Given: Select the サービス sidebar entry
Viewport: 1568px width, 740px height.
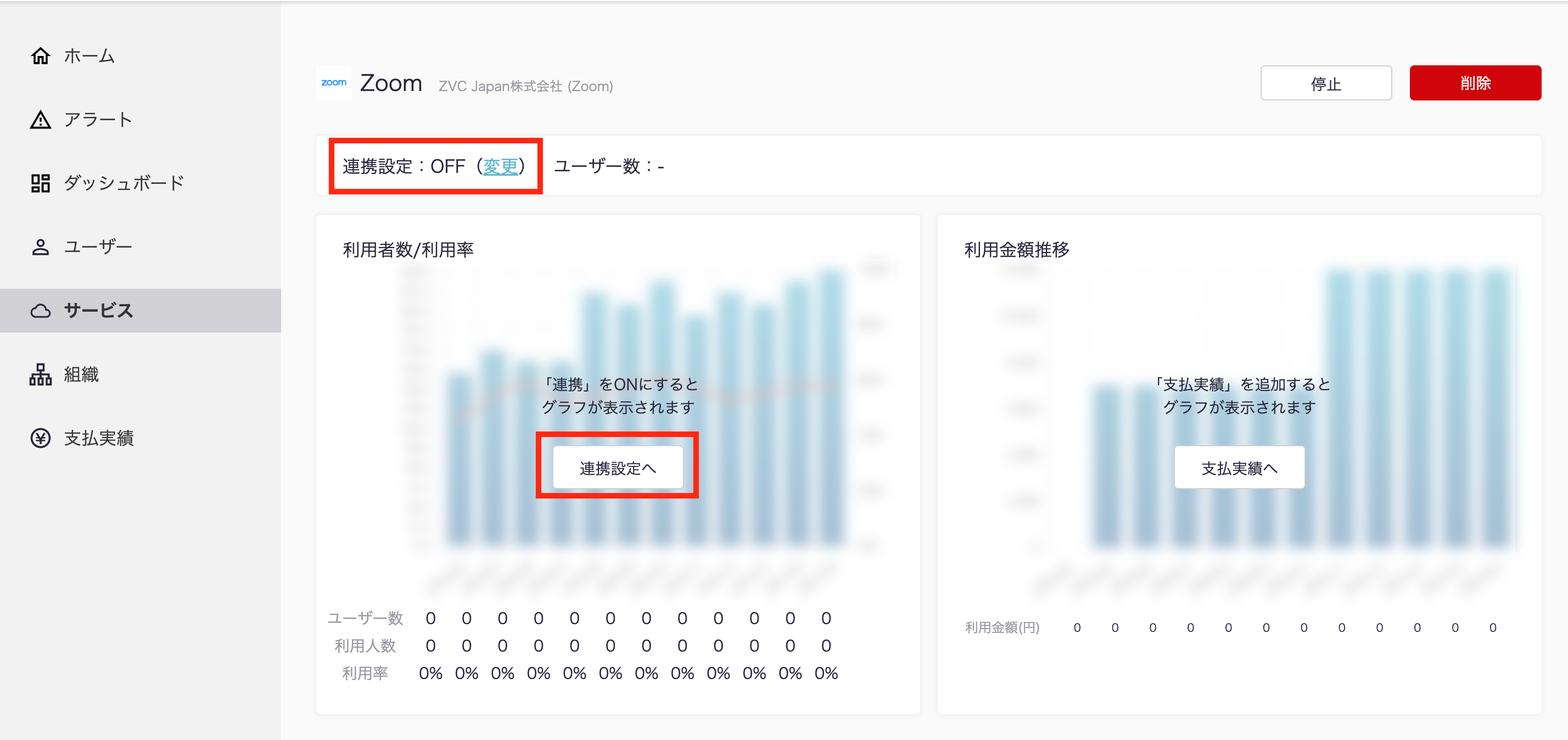Looking at the screenshot, I should [98, 311].
